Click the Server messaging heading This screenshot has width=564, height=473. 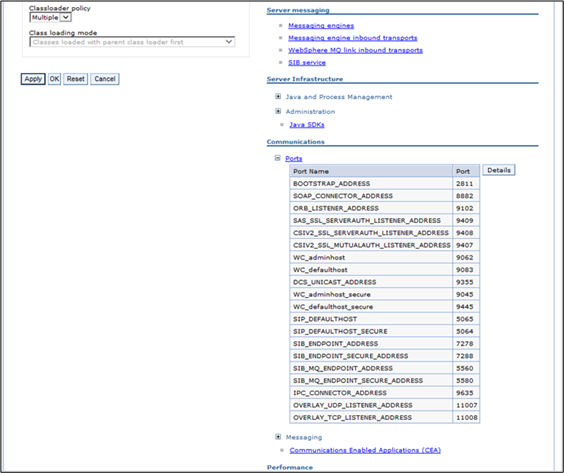click(298, 10)
